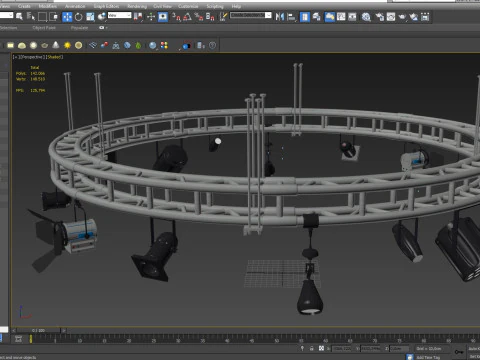Toggle Angle Snap

[x=187, y=17]
